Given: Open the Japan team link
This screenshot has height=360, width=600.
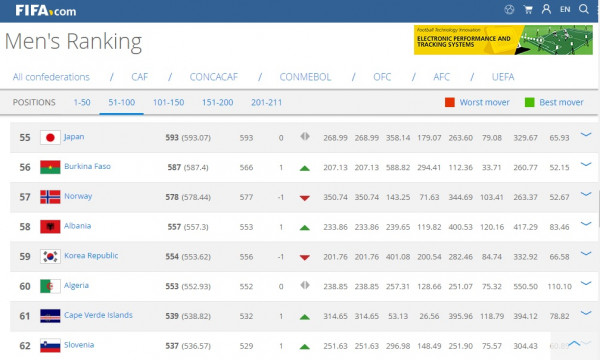Looking at the screenshot, I should click(74, 137).
